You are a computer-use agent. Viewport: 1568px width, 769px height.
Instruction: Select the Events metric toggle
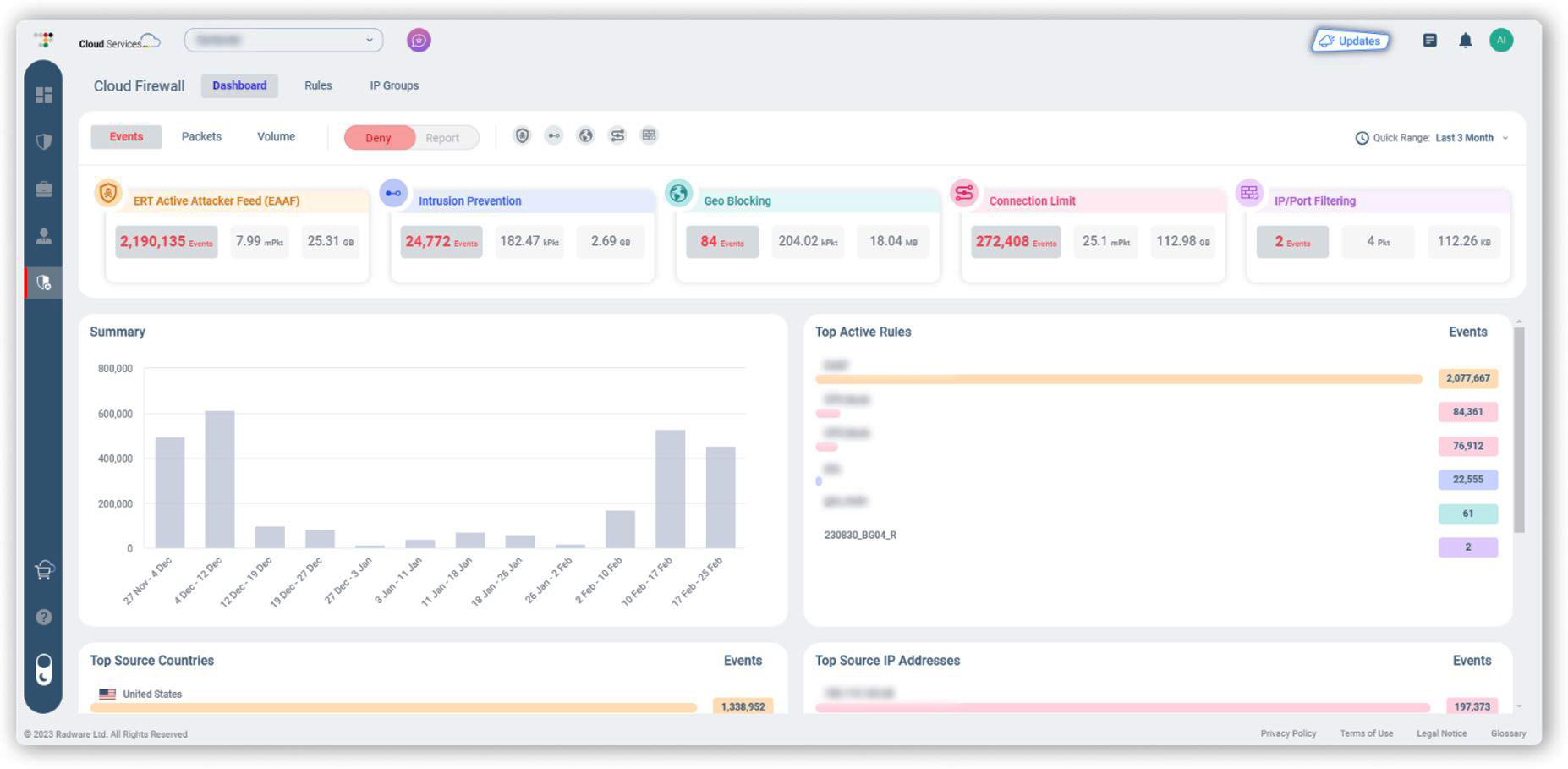pos(126,136)
